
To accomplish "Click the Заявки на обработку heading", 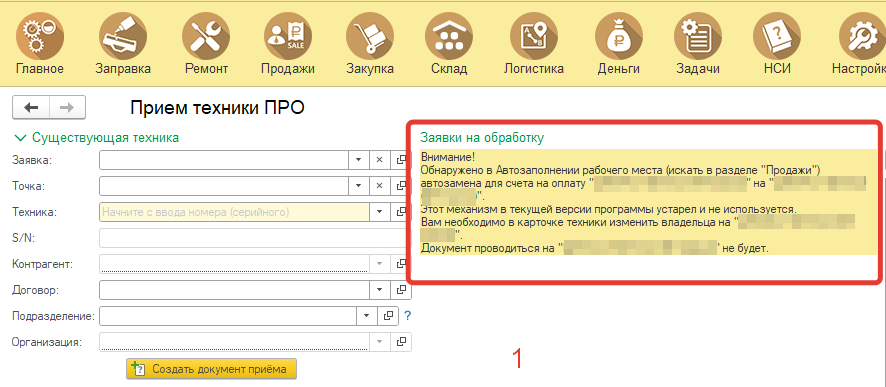I will coord(482,137).
